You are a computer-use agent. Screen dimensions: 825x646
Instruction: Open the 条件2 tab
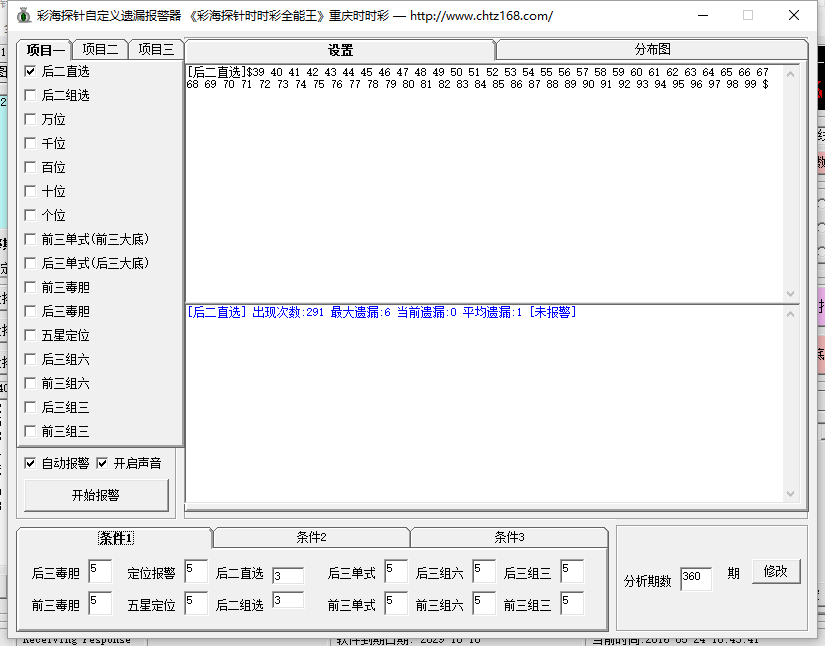tap(311, 538)
